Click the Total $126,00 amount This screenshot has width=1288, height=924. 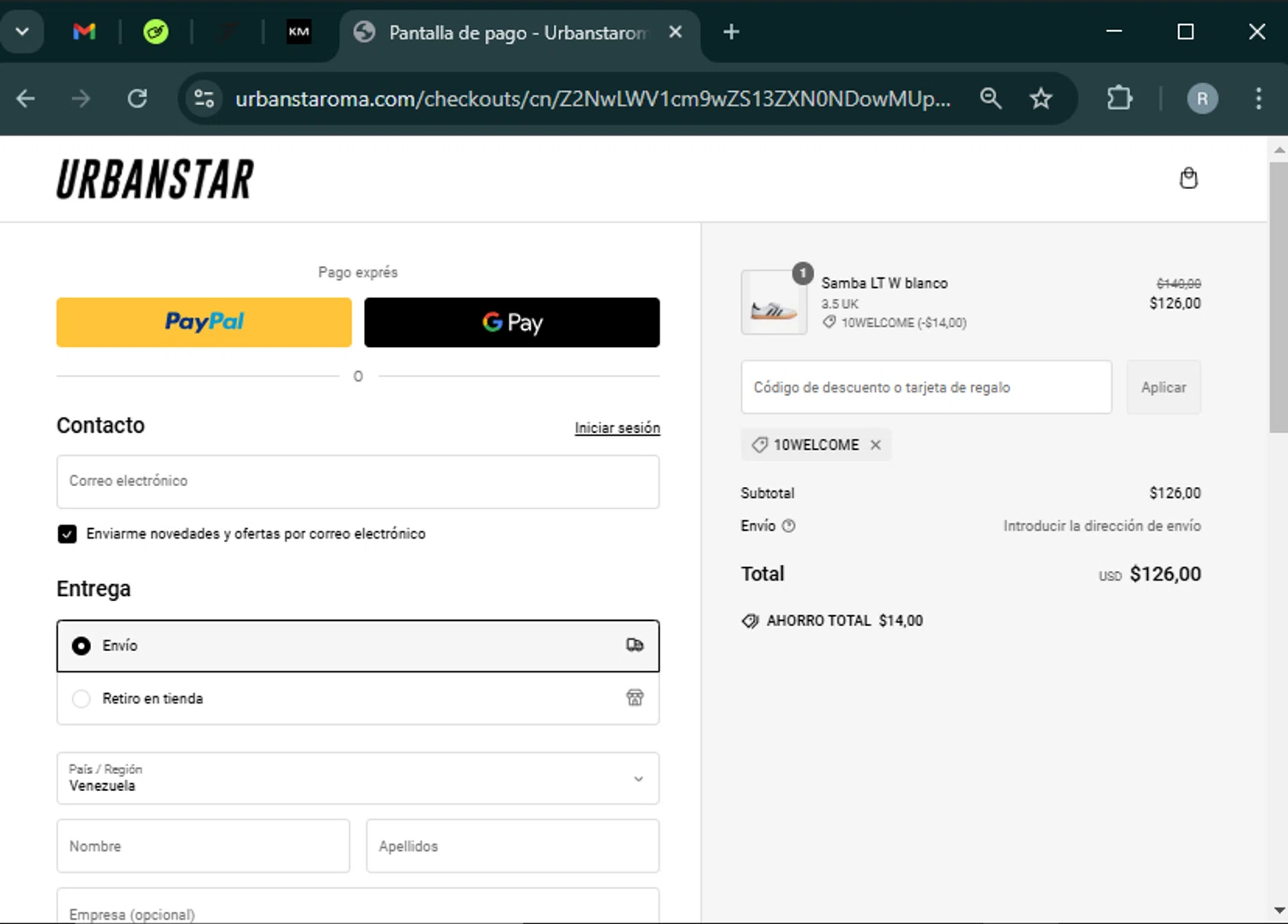[1165, 574]
